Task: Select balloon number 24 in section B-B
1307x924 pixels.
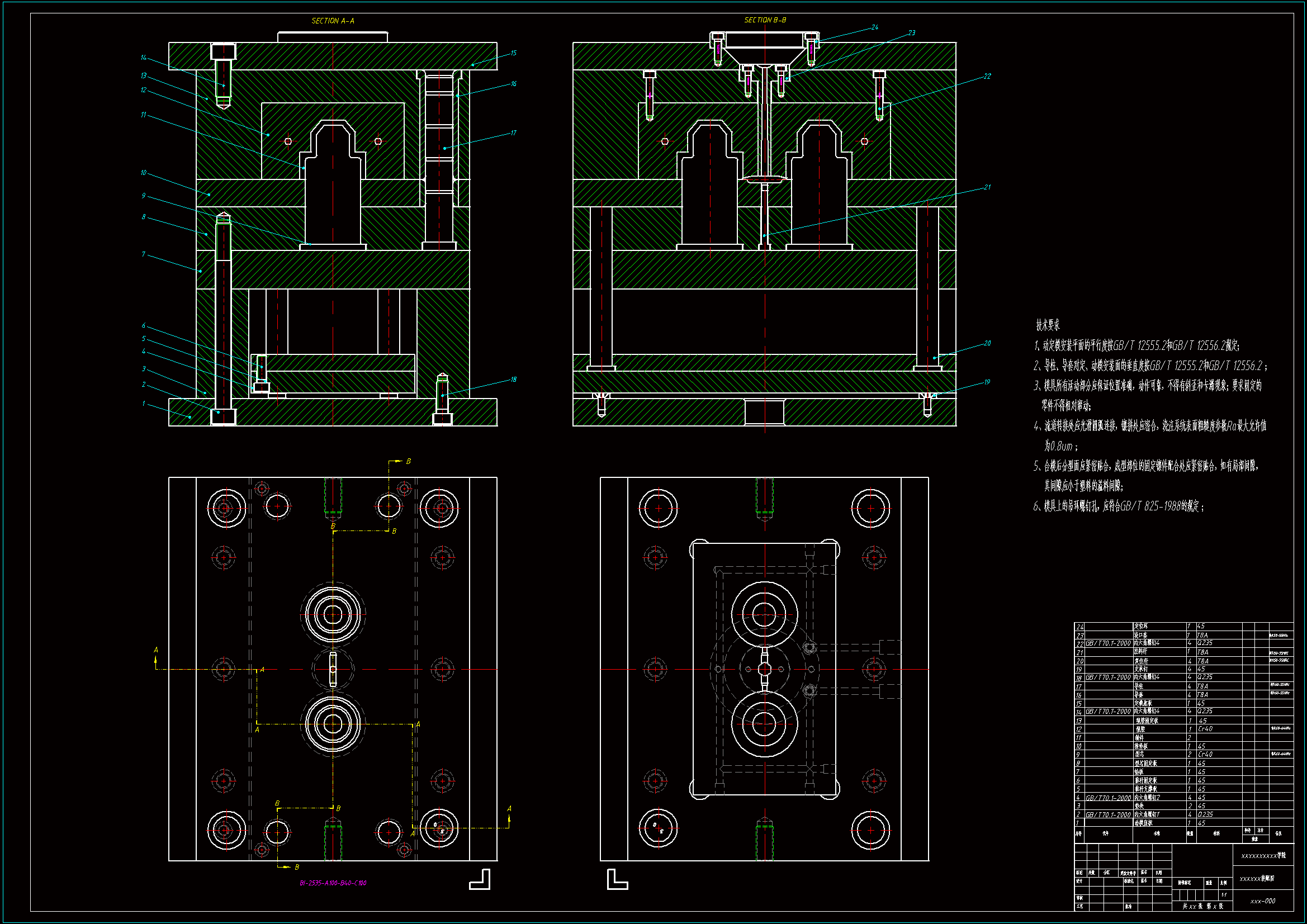Action: coord(874,27)
